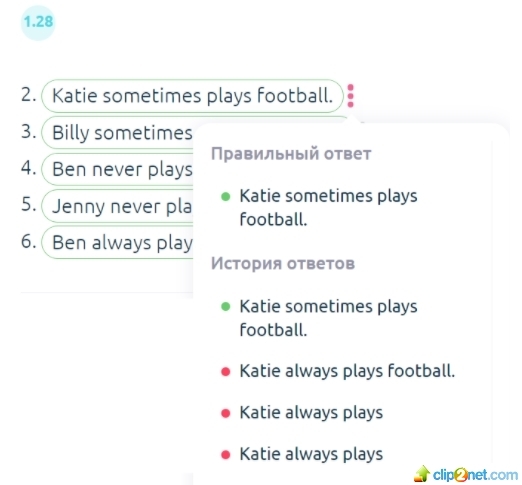Click the Правильный ответ heading
Image resolution: width=522 pixels, height=485 pixels.
point(291,154)
